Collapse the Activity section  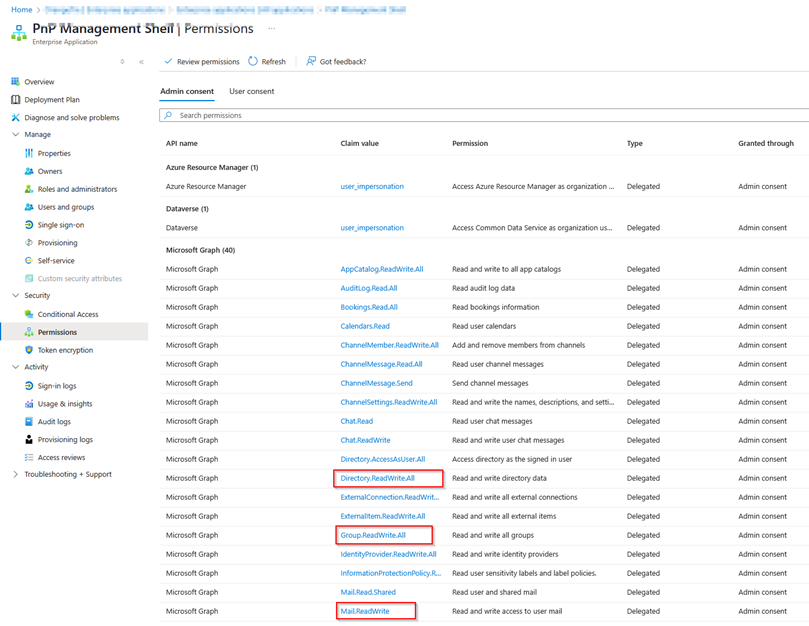[x=15, y=367]
